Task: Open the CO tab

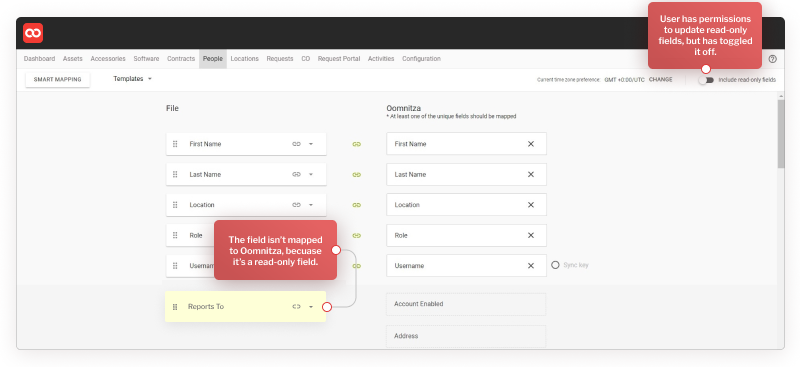Action: point(306,59)
